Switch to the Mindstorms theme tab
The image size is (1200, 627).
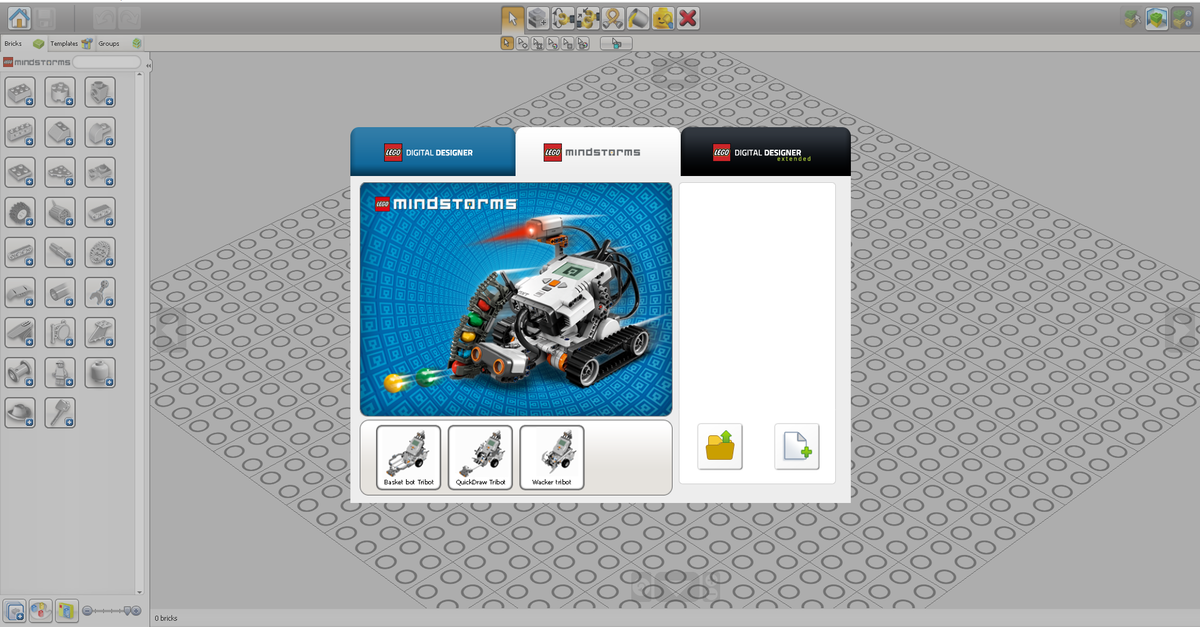[x=597, y=152]
